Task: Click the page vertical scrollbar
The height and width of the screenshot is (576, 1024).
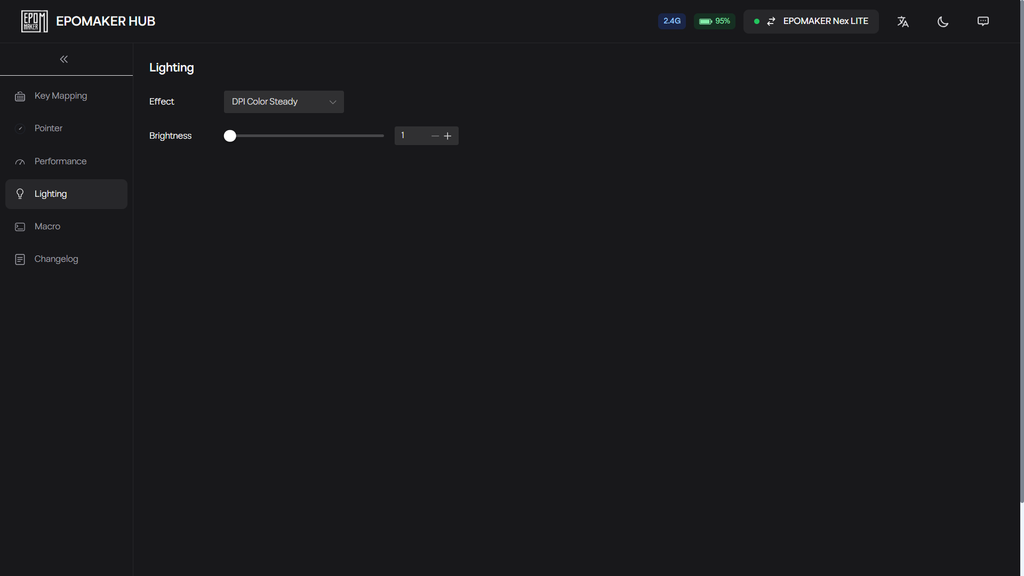Action: click(x=1021, y=251)
